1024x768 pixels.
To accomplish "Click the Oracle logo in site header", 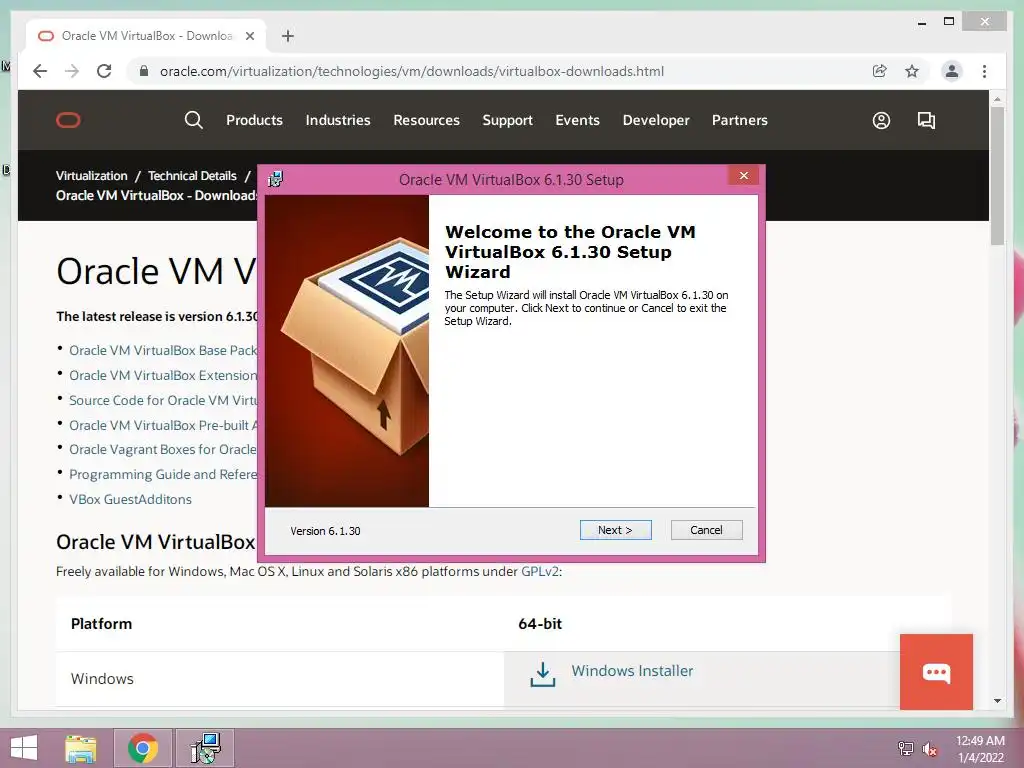I will (x=68, y=120).
